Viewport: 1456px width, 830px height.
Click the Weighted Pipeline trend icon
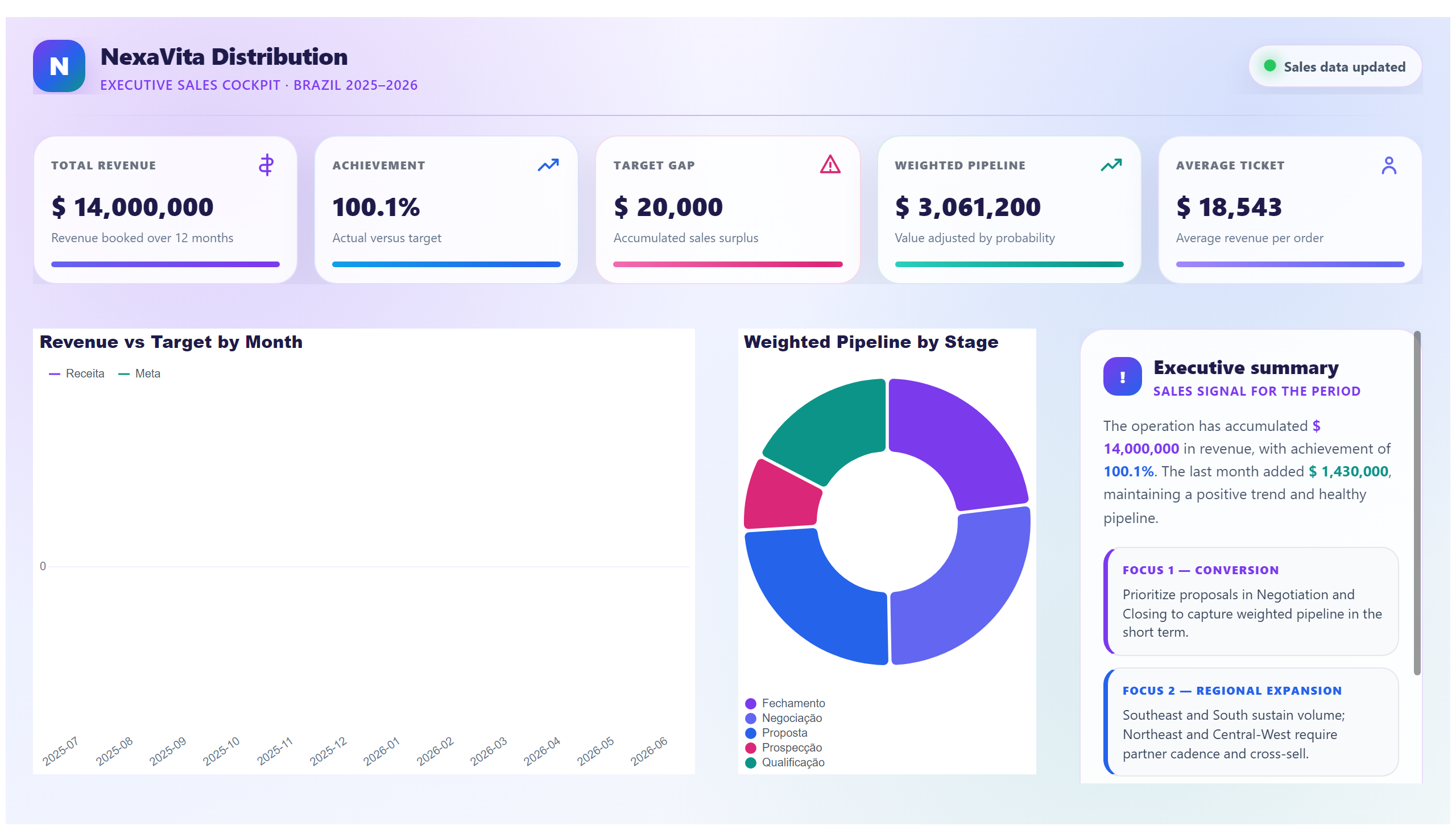(1111, 165)
